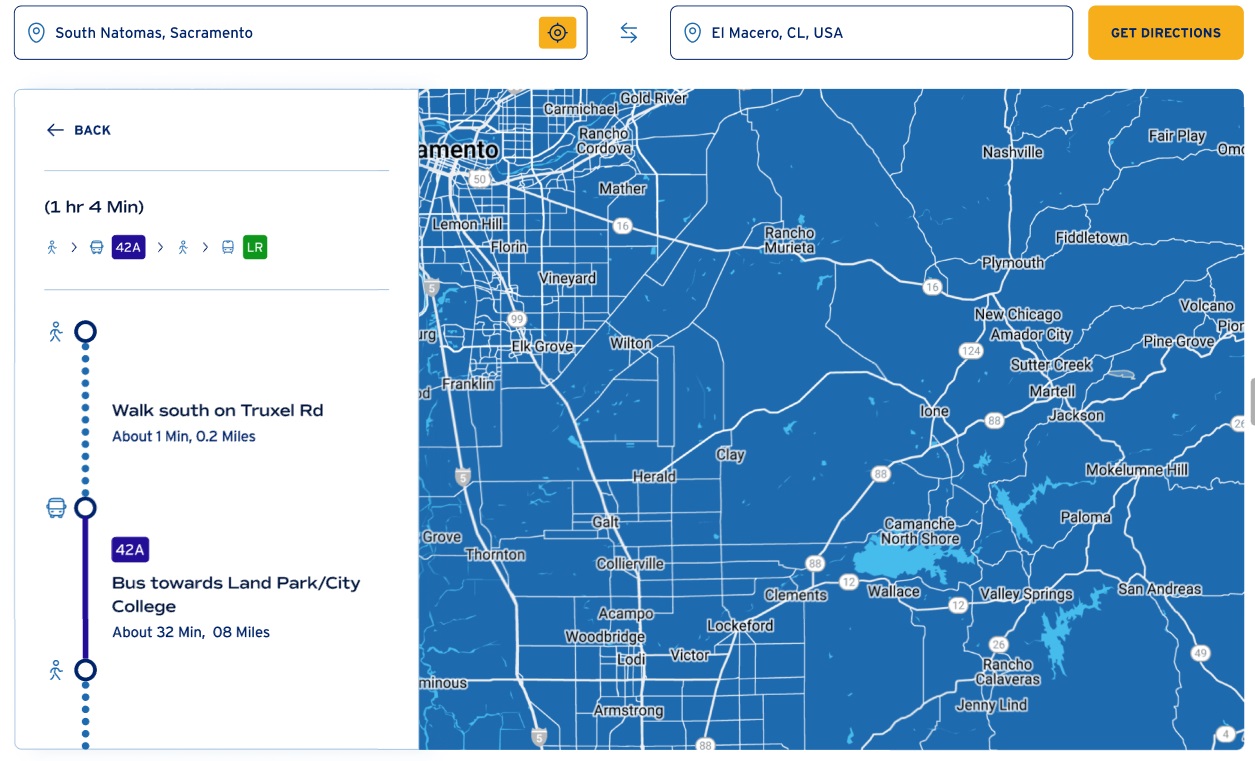Viewport: 1255px width, 761px height.
Task: Edit the South Natomas, Sacramento origin field
Action: coord(290,33)
